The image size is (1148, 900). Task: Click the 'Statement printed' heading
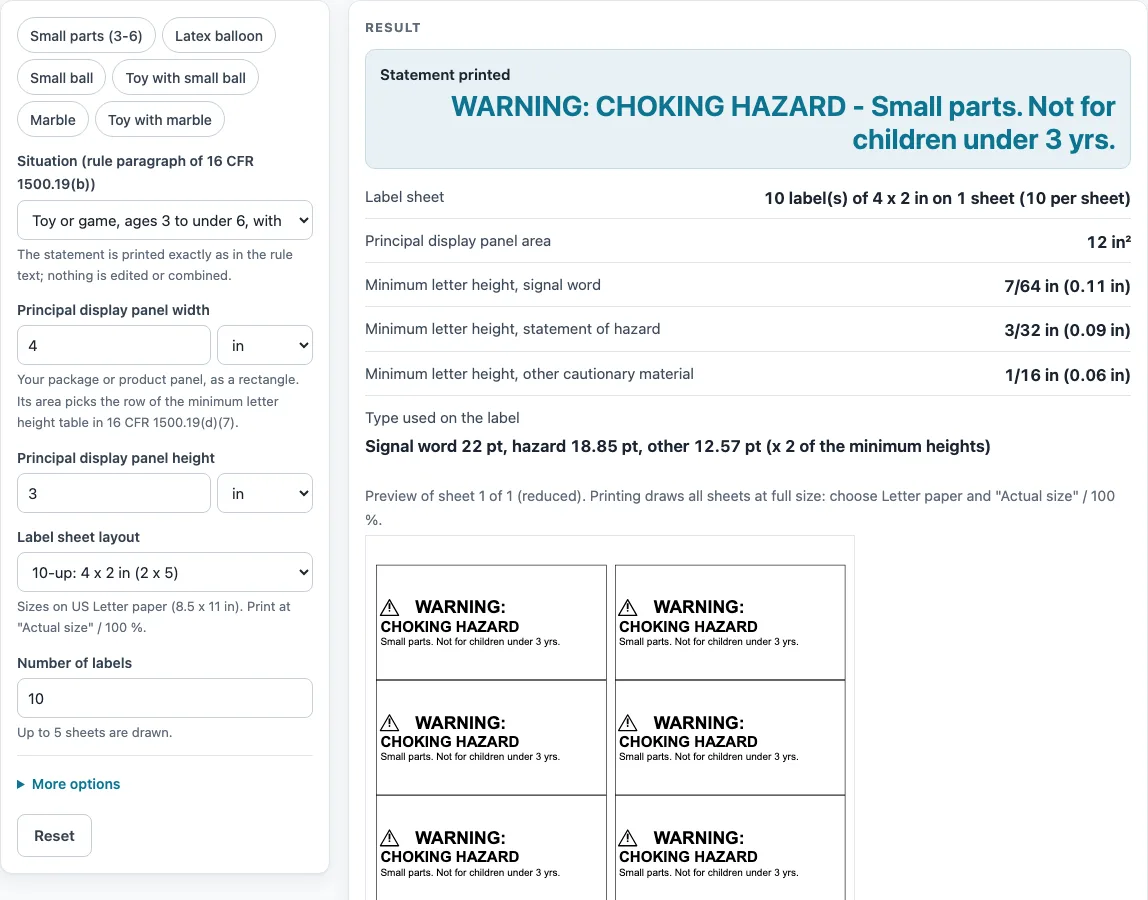[x=445, y=75]
